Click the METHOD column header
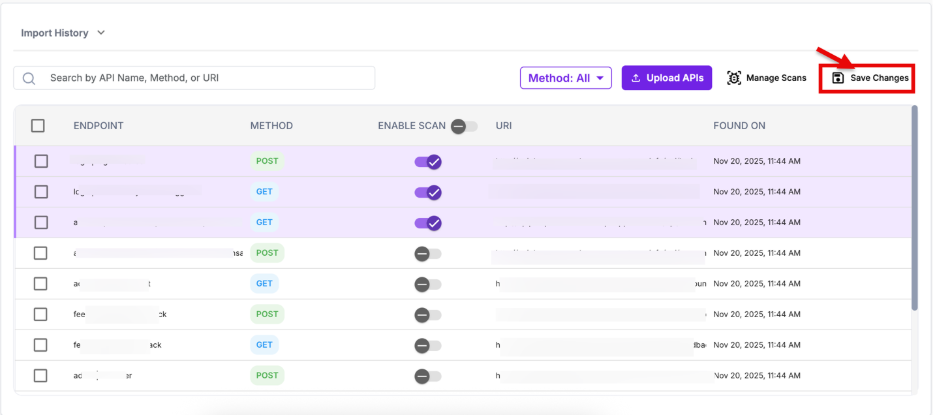 click(x=272, y=126)
